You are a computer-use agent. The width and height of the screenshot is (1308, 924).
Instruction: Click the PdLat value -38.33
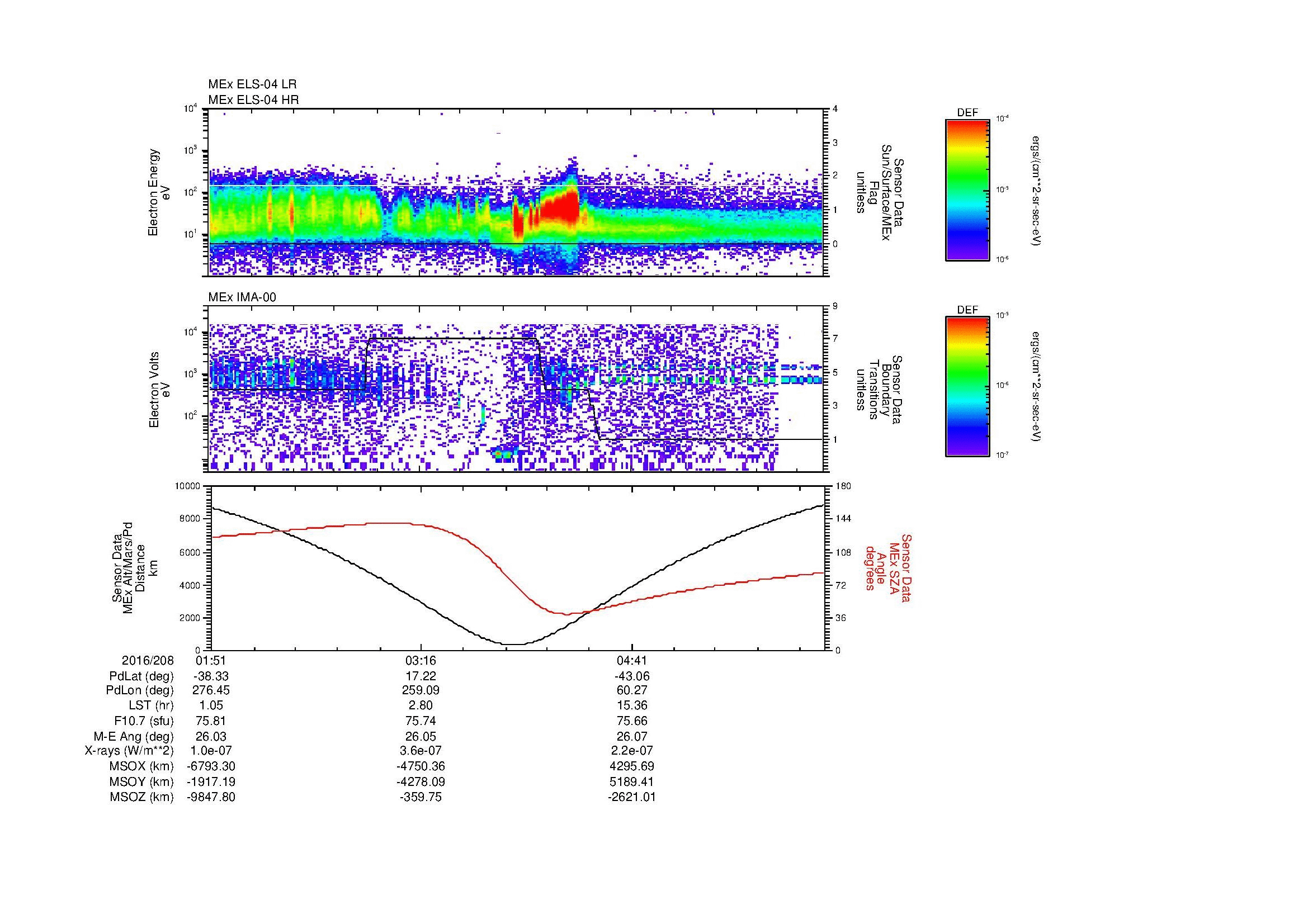(211, 676)
